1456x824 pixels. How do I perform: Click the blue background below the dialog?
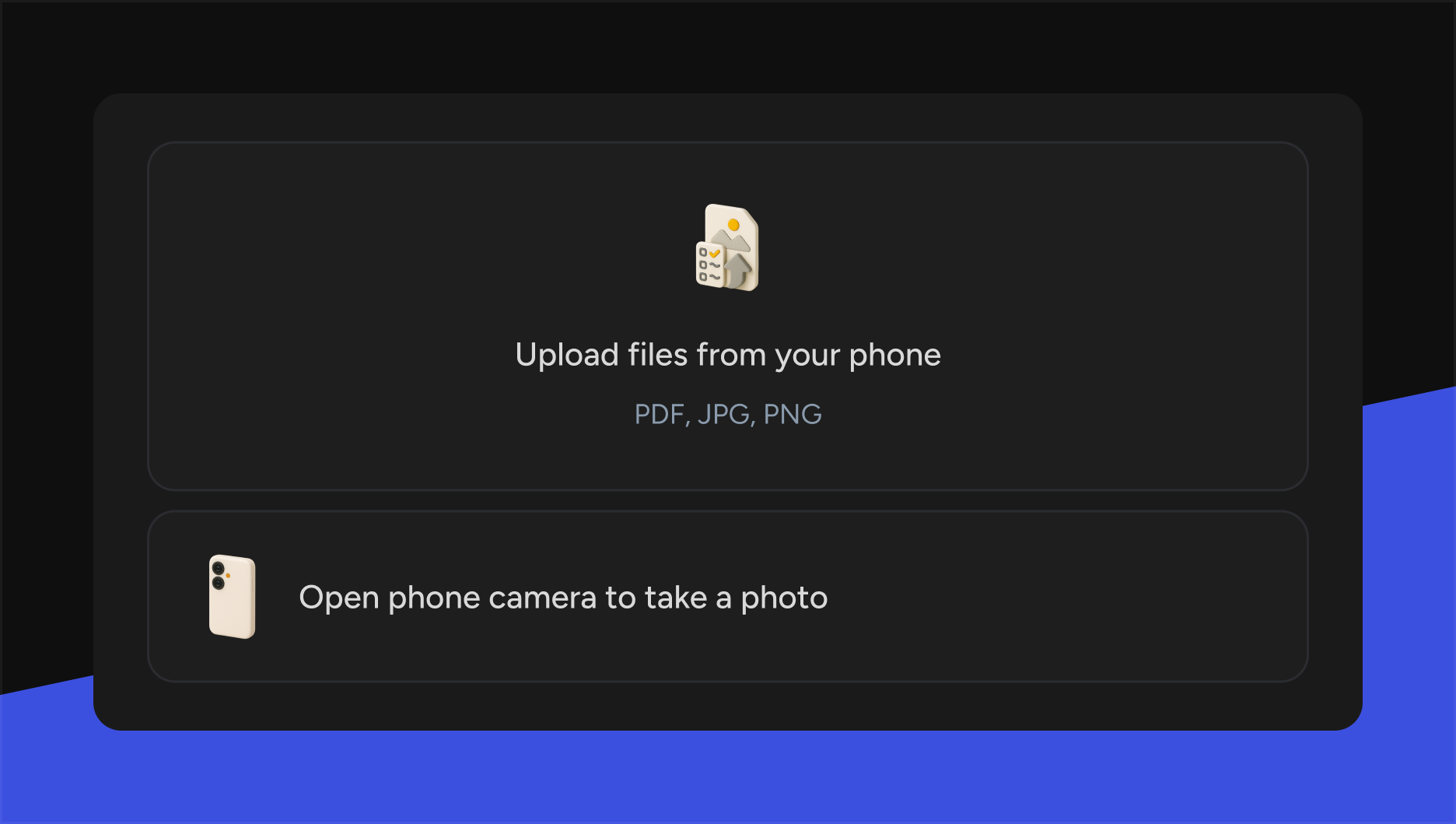[x=728, y=778]
